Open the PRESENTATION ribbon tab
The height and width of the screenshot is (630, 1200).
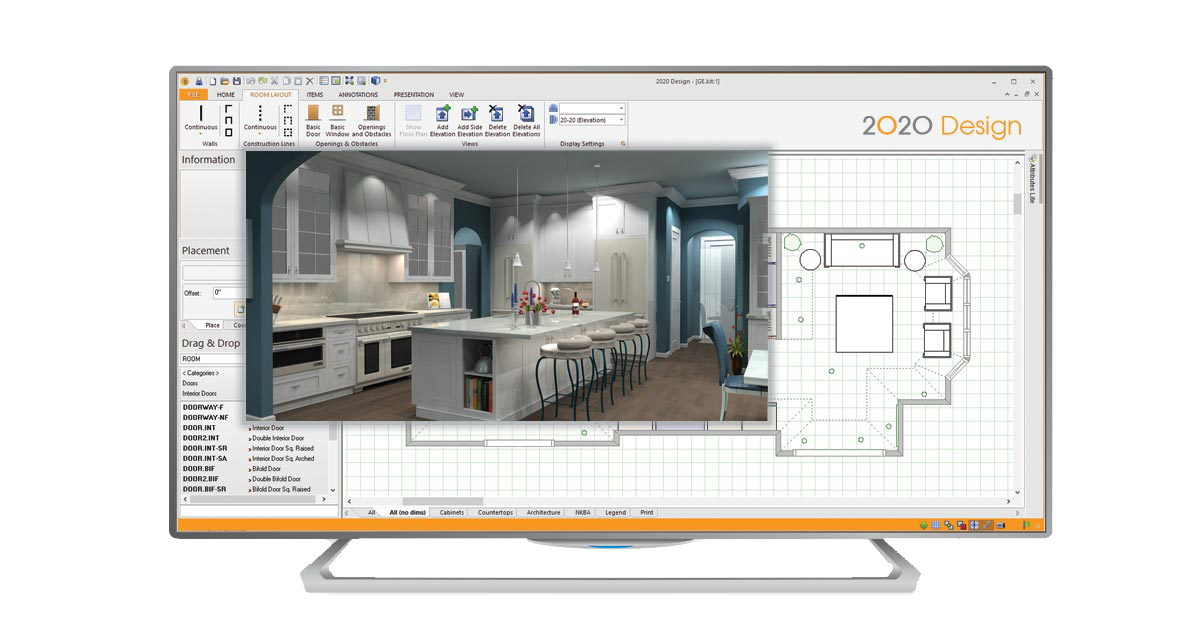[x=414, y=95]
